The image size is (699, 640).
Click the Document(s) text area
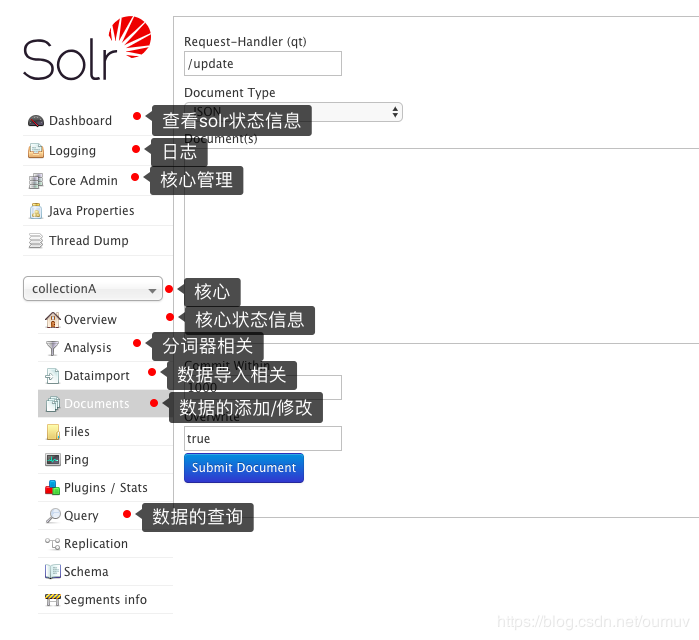(x=441, y=246)
